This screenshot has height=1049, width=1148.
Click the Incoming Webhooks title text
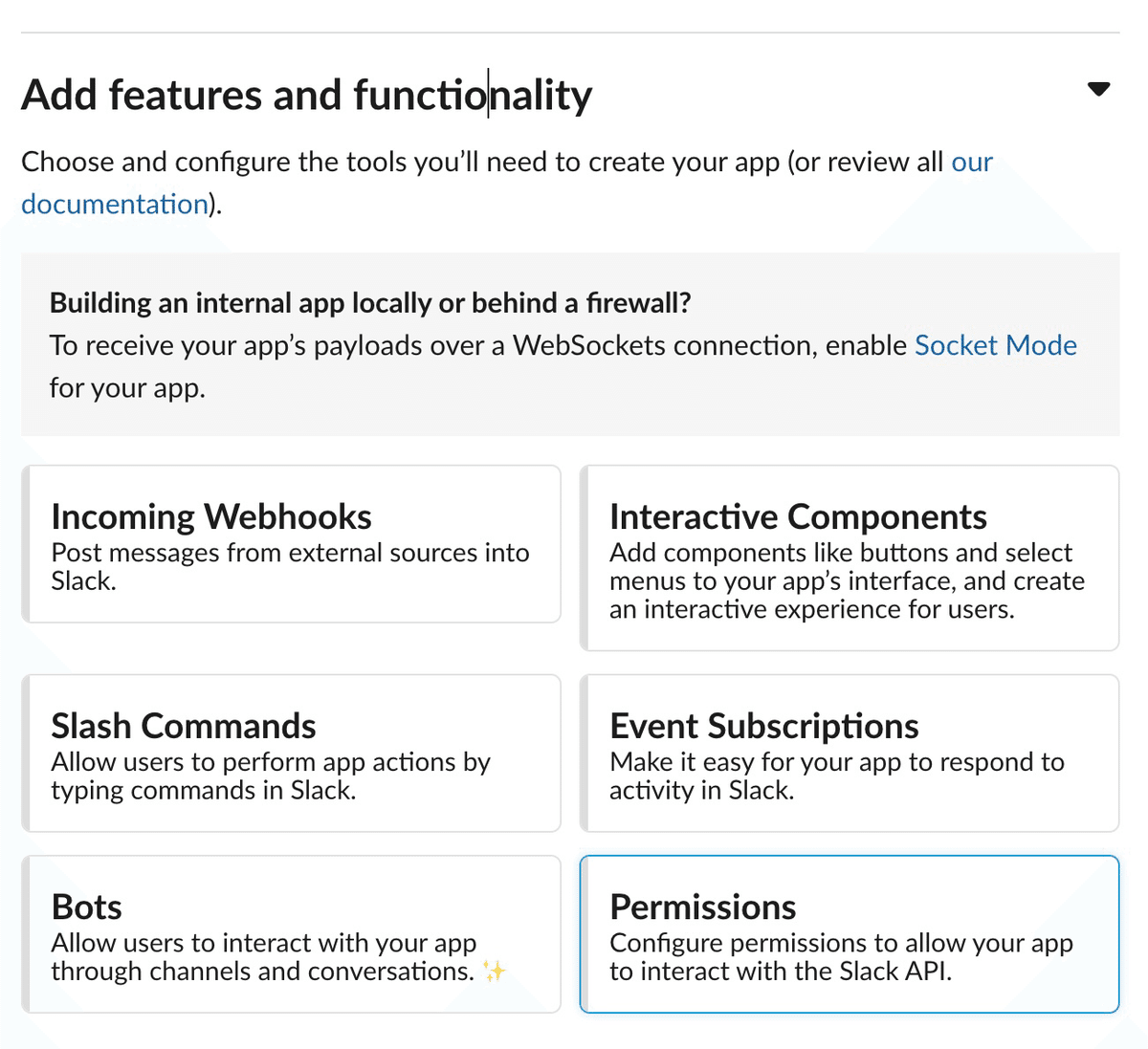coord(211,516)
